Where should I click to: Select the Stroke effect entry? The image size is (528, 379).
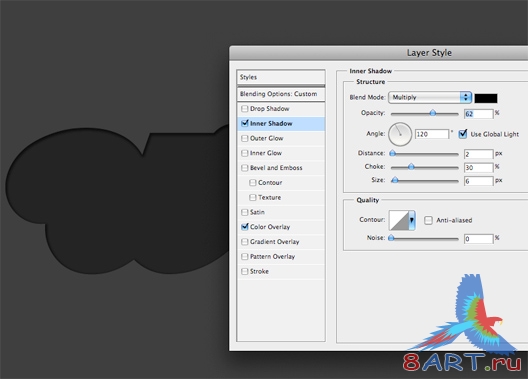tap(259, 271)
